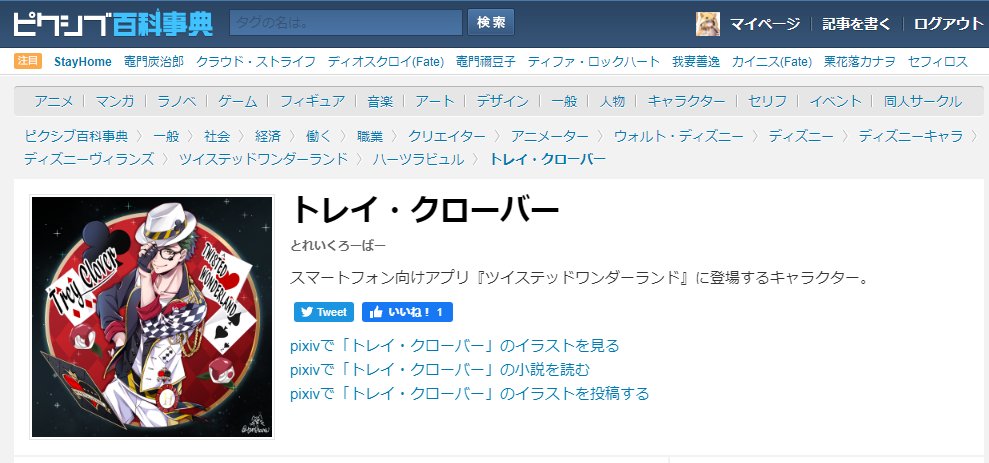Select the キャラクター category menu

coord(686,101)
